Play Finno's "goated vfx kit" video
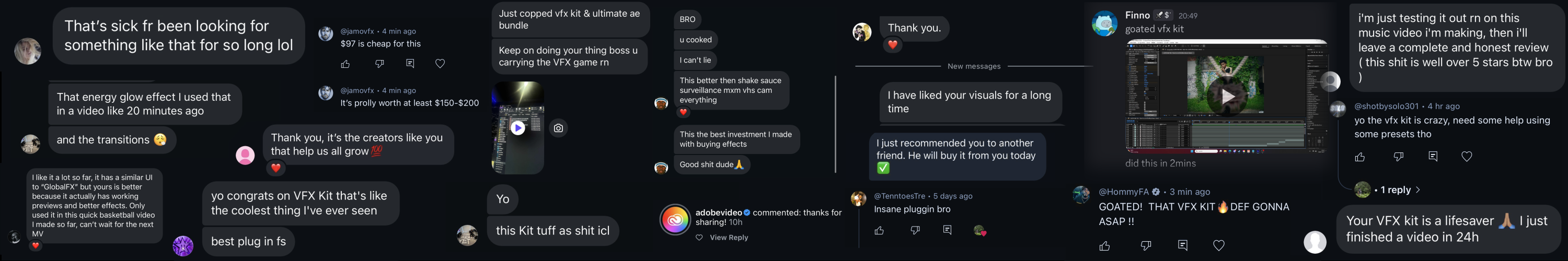 pyautogui.click(x=1227, y=96)
